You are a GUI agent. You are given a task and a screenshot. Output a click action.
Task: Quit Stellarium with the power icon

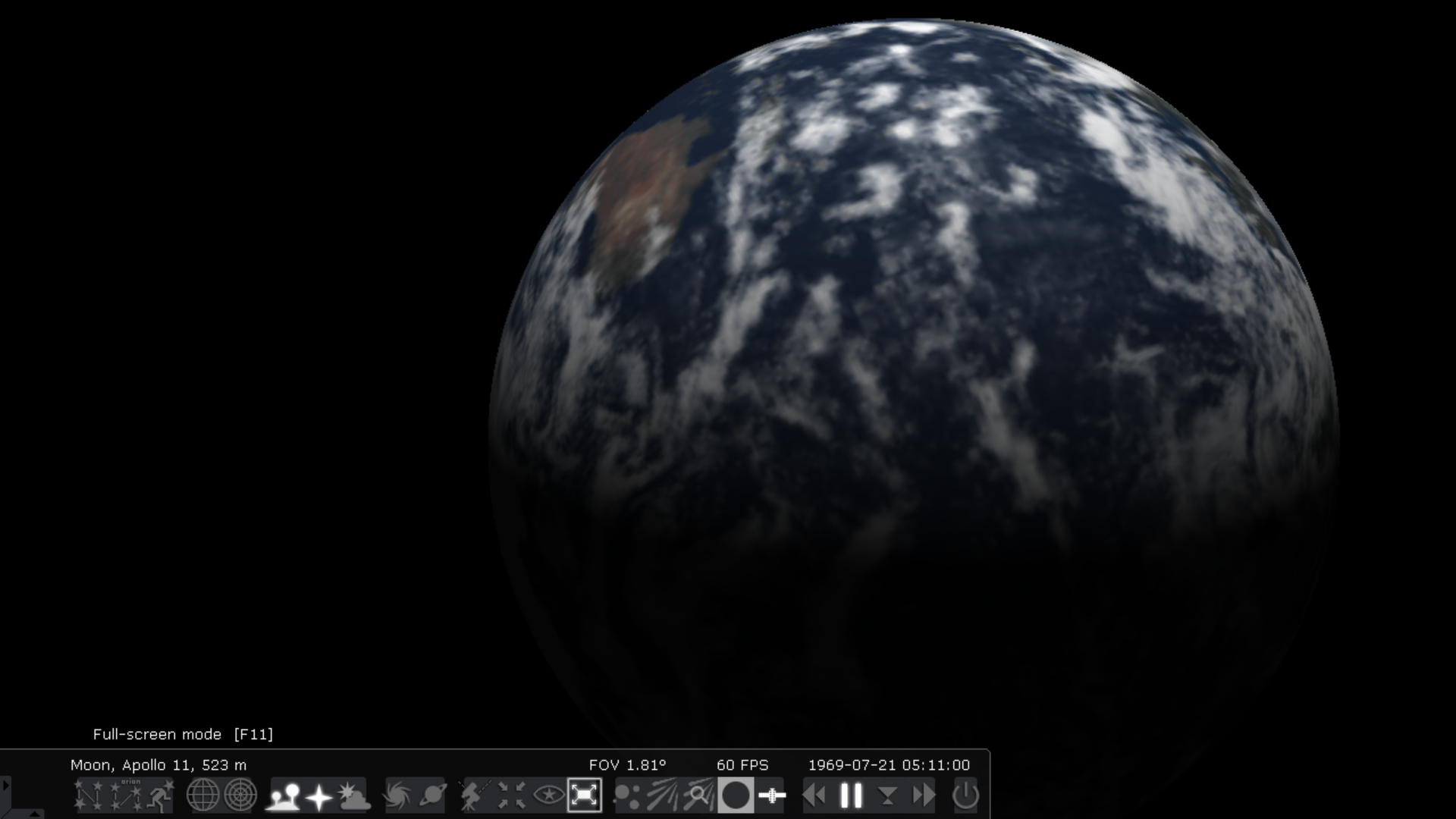pyautogui.click(x=965, y=795)
